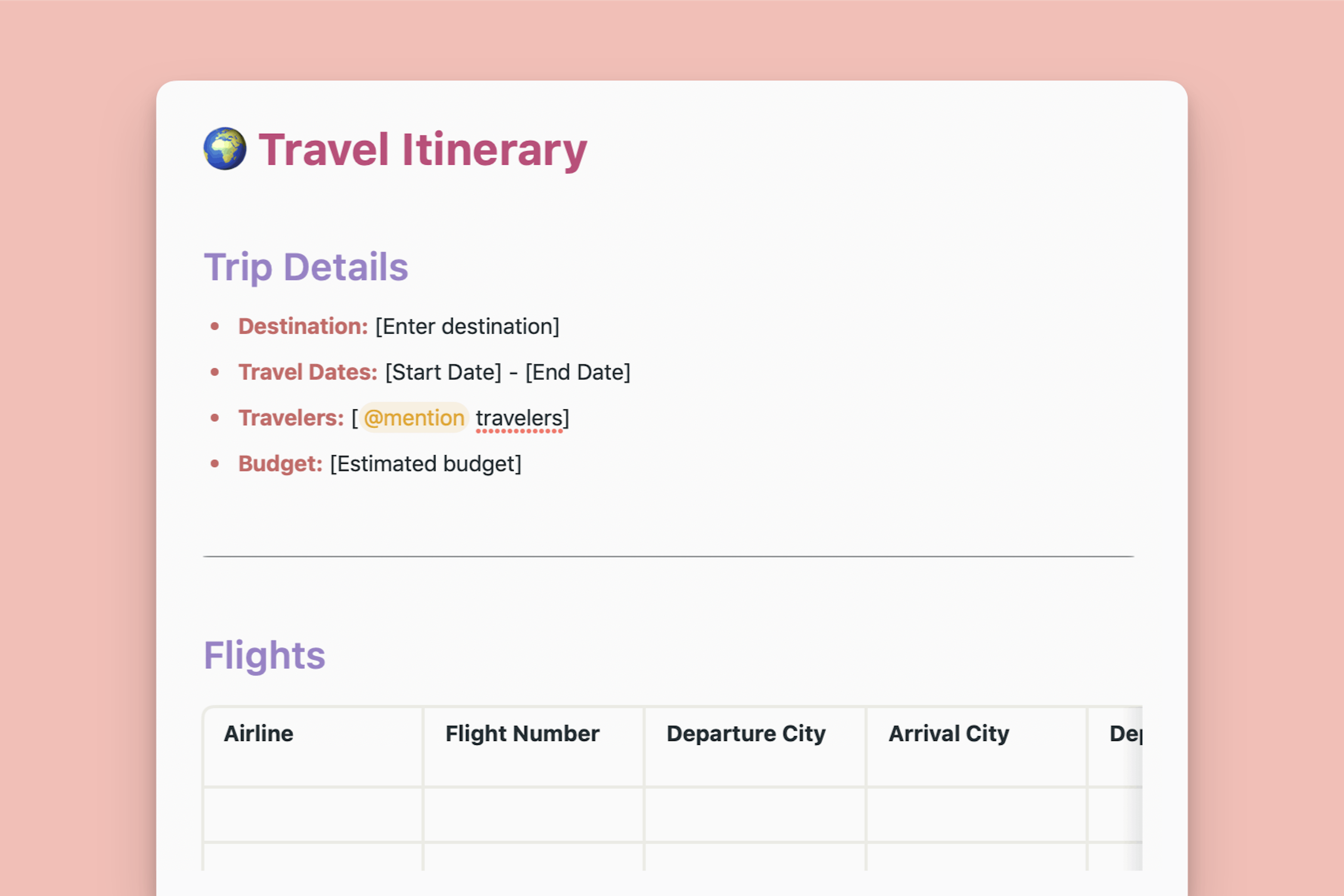Click the [Estimated budget] placeholder

(425, 464)
